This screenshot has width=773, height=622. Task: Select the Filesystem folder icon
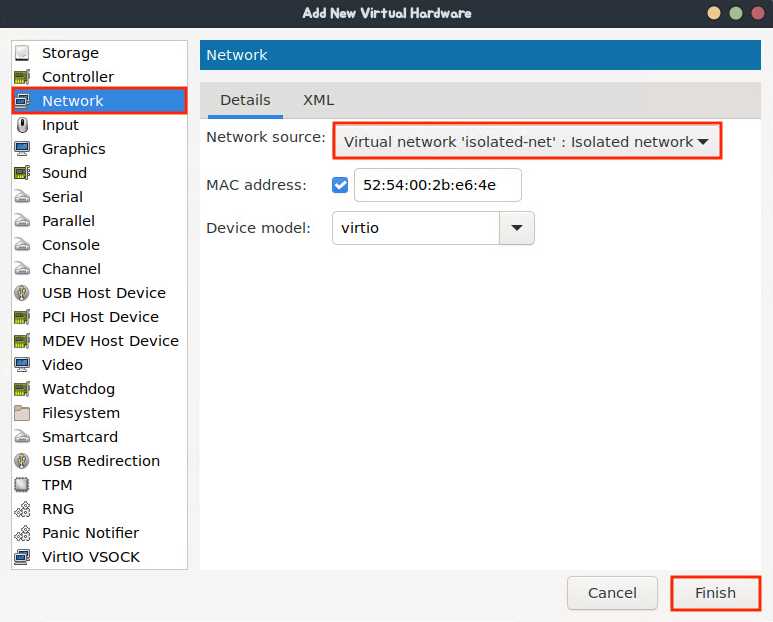point(22,413)
